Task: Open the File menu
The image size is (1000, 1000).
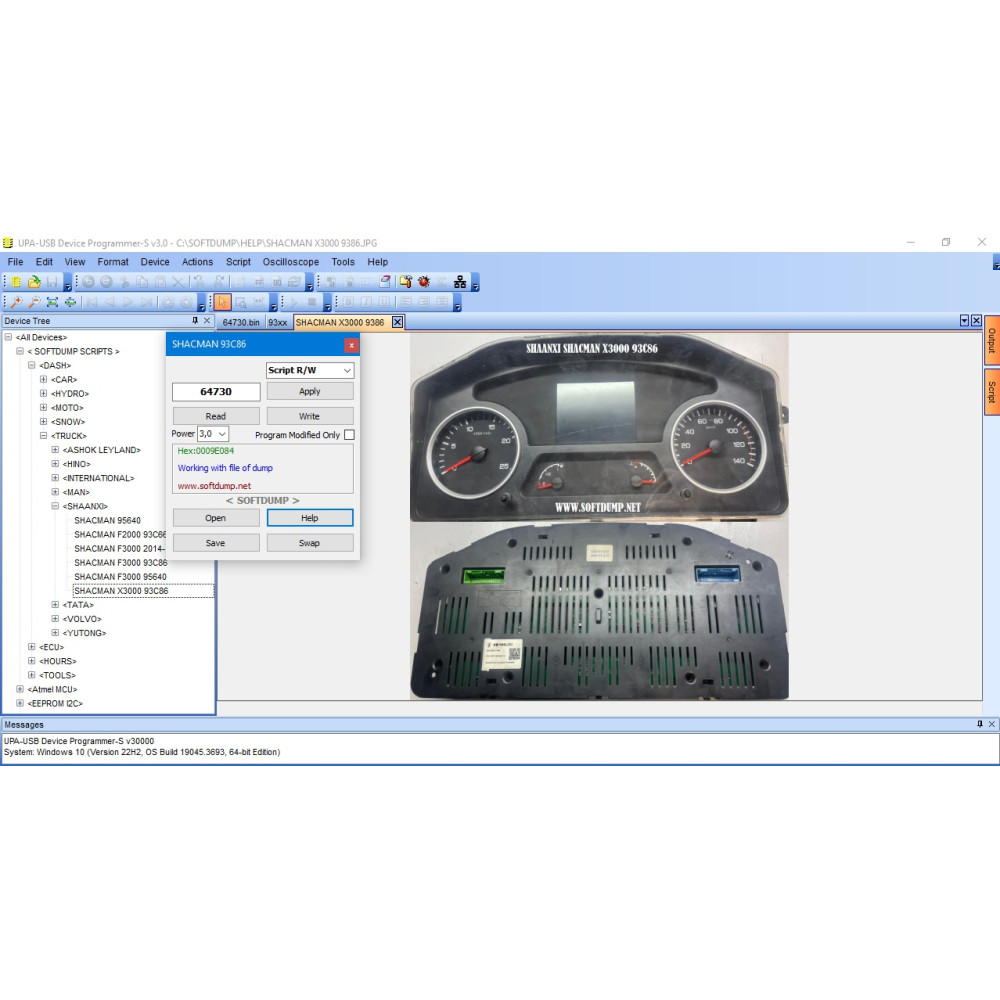Action: pyautogui.click(x=15, y=262)
